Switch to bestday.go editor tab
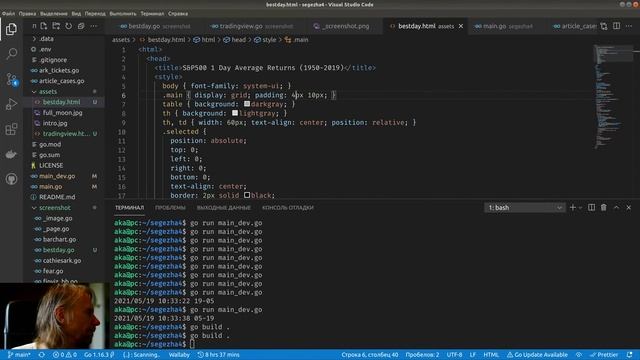Image resolution: width=640 pixels, height=360 pixels. (x=155, y=26)
